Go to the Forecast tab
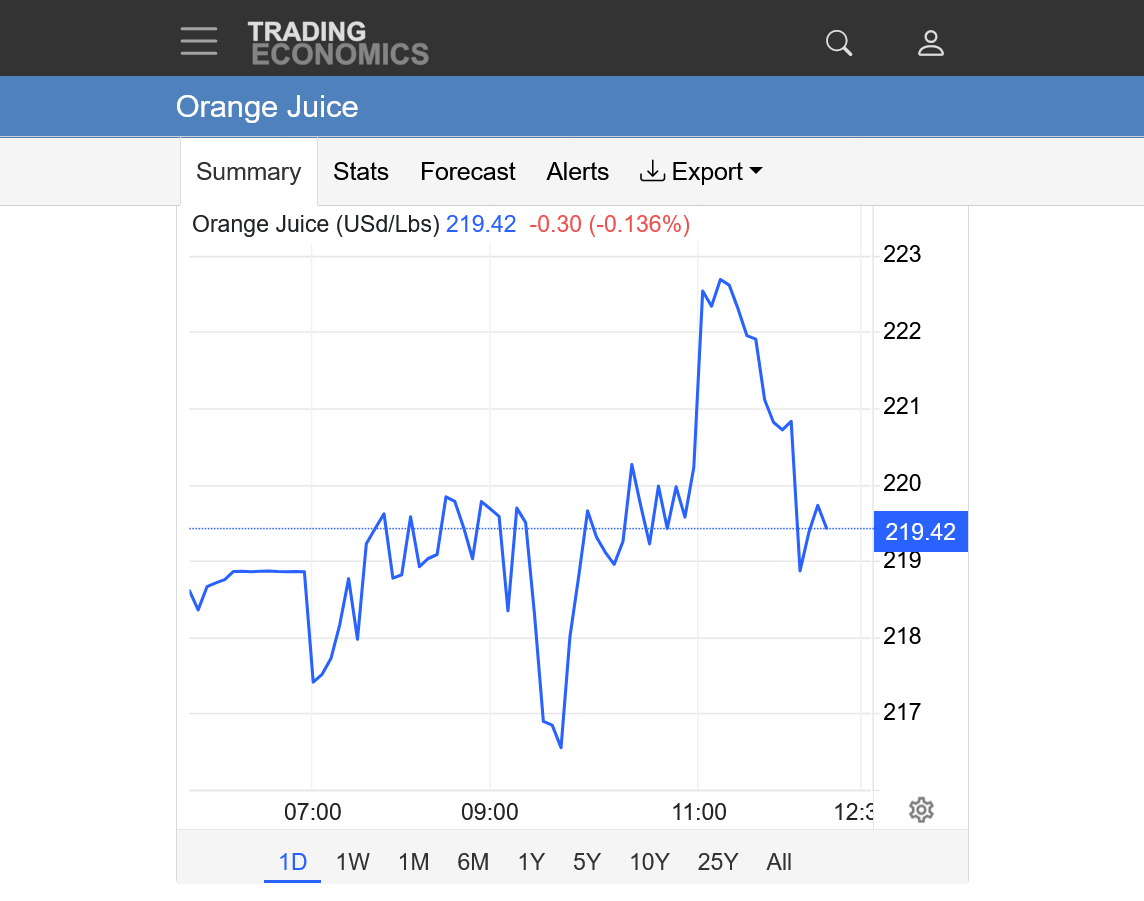Image resolution: width=1144 pixels, height=901 pixels. point(467,172)
